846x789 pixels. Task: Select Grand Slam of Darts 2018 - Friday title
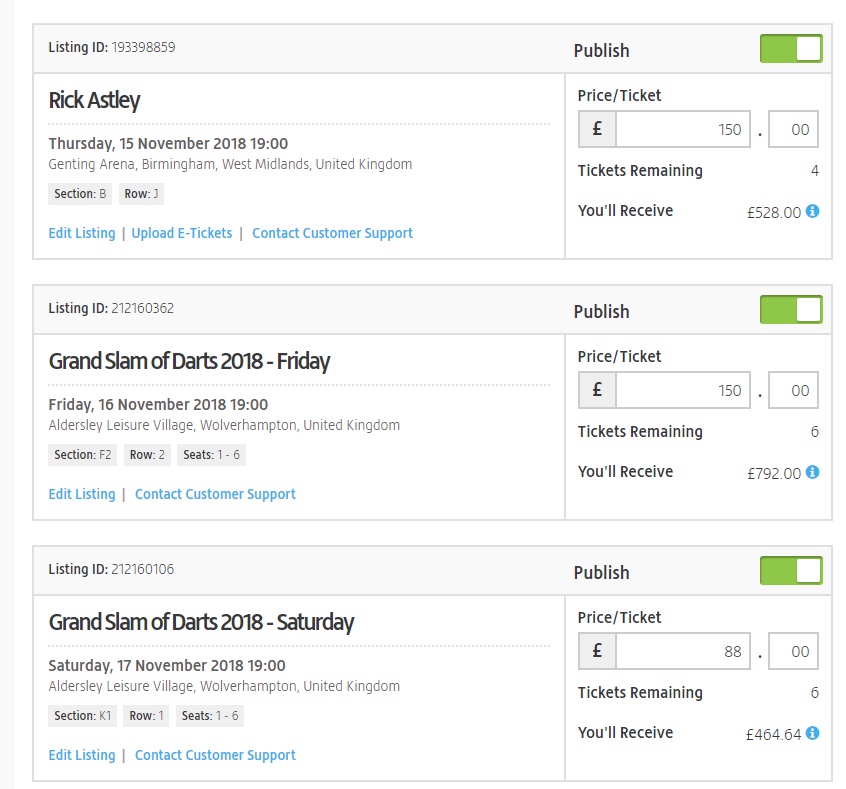pos(189,362)
